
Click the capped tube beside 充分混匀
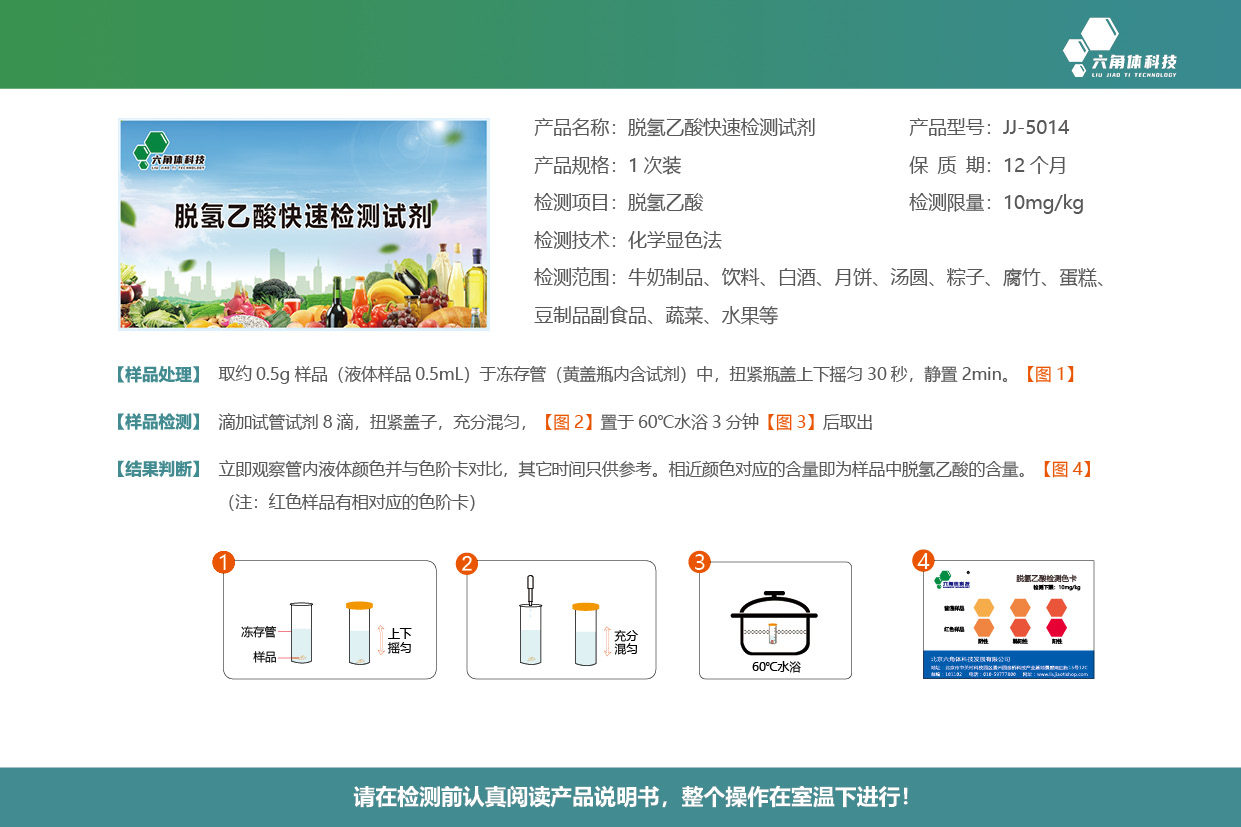[586, 634]
